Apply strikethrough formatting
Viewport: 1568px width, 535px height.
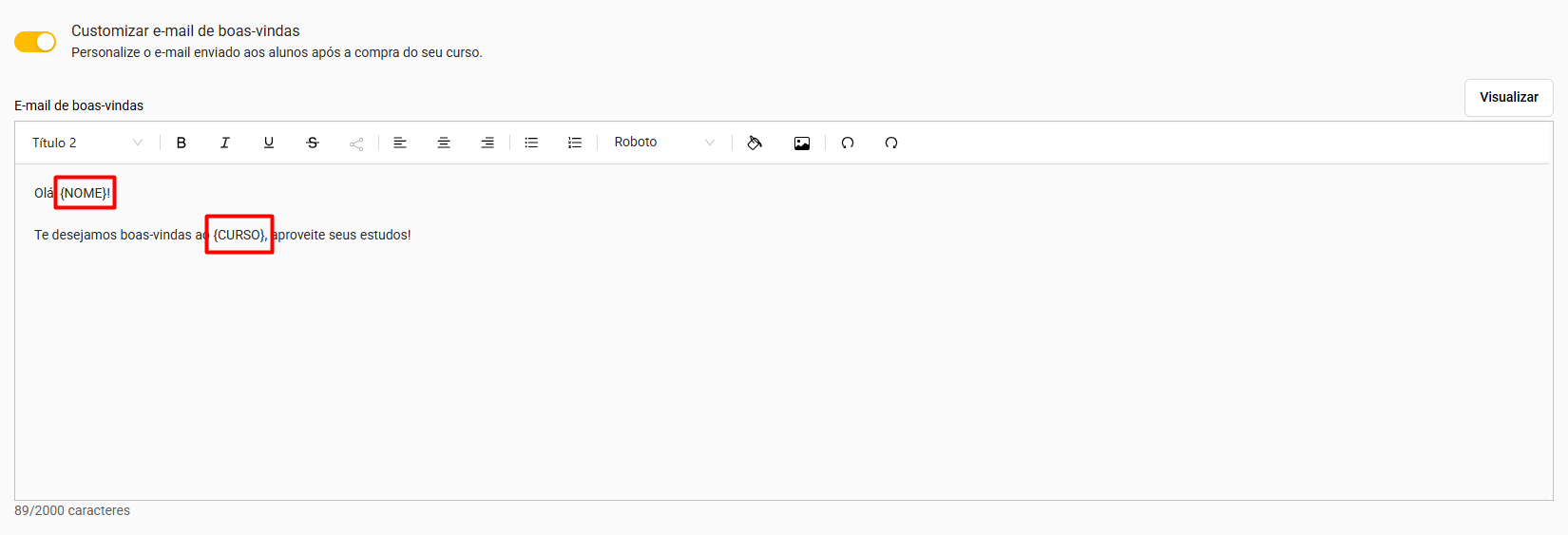click(x=313, y=143)
